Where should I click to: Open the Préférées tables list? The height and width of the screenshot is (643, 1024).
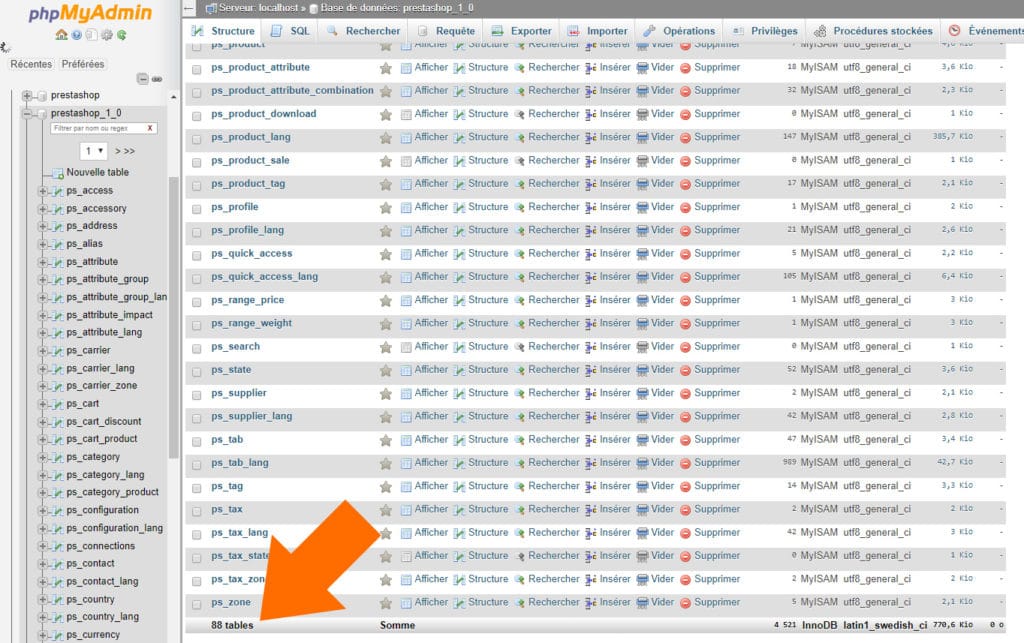(83, 64)
